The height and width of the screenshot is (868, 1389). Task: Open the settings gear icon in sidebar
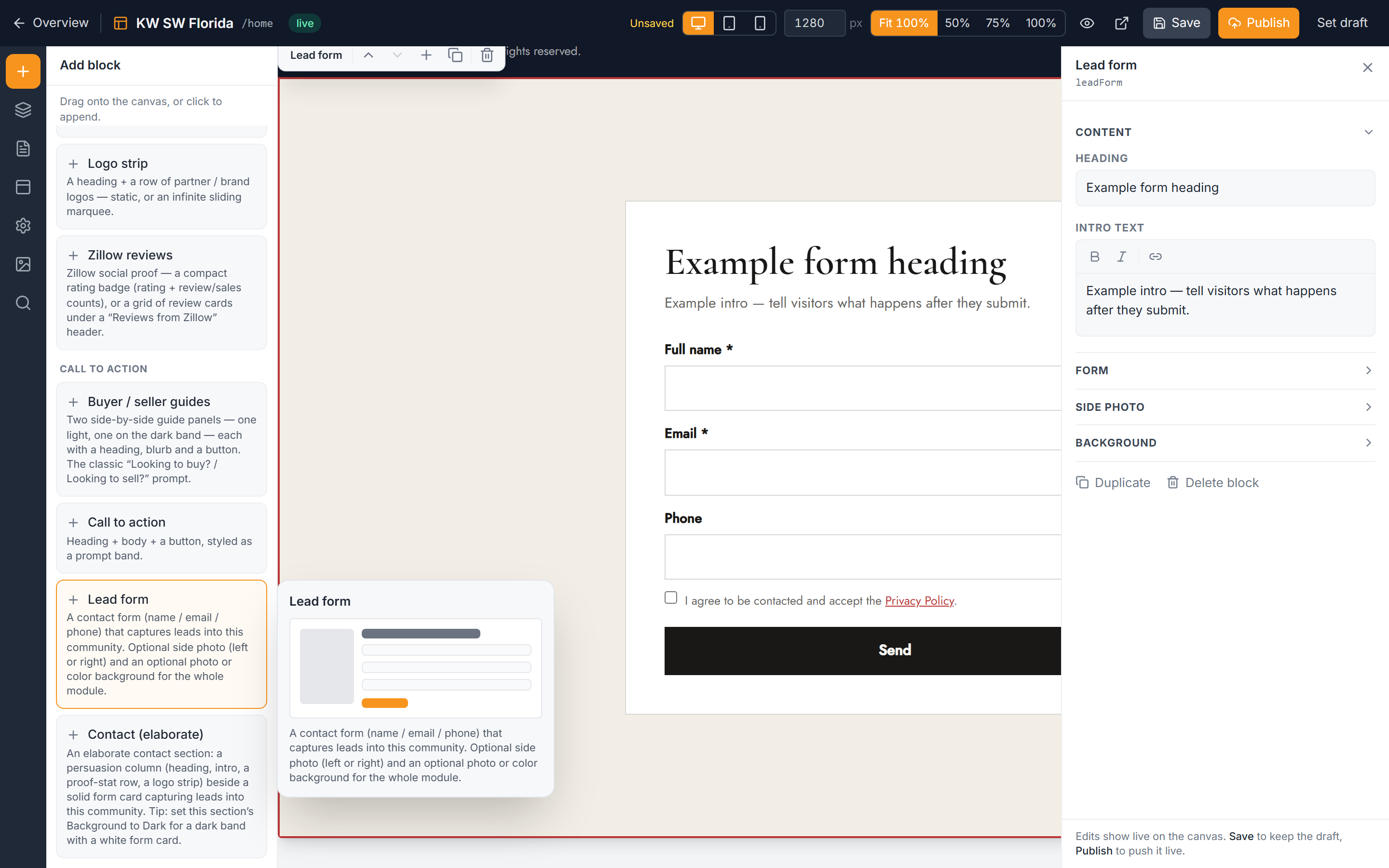(23, 226)
